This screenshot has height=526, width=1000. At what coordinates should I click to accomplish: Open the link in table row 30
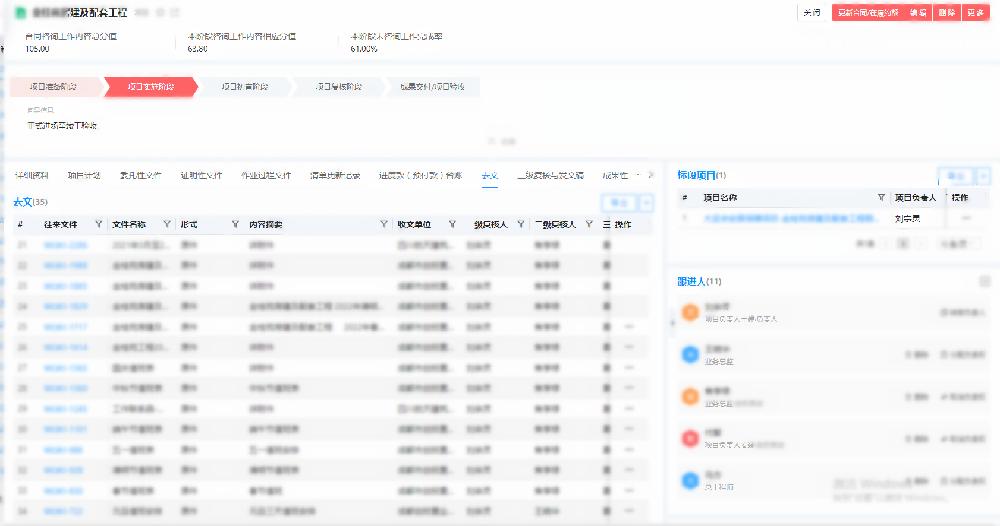point(65,429)
